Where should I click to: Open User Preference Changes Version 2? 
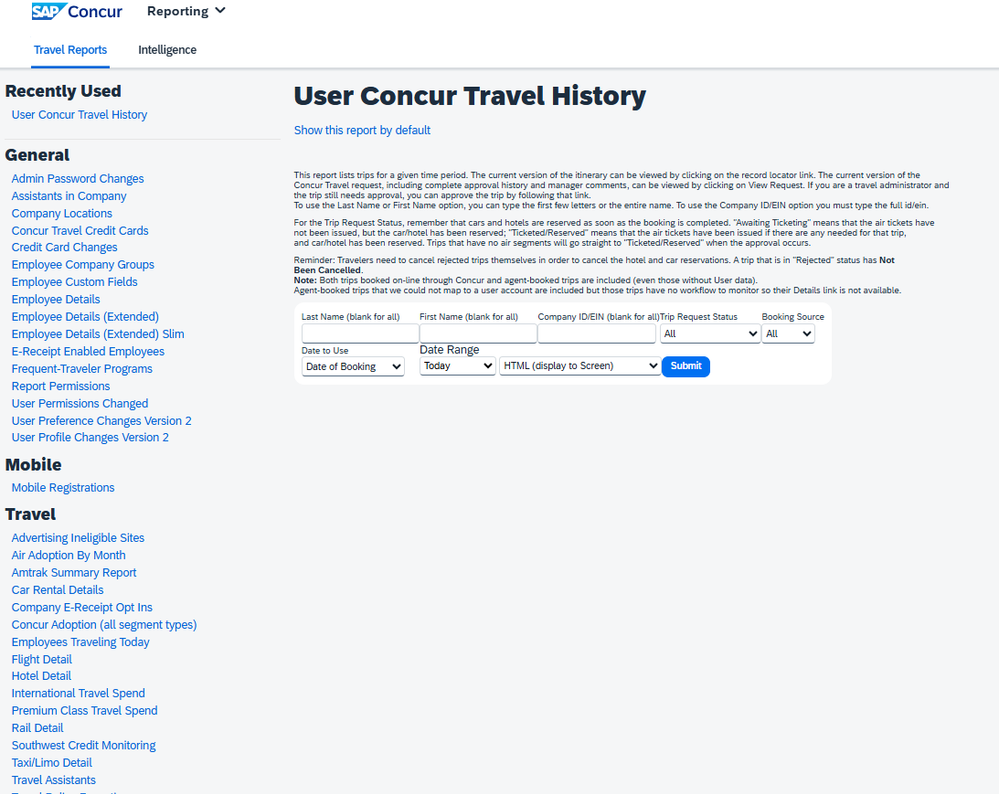point(101,421)
